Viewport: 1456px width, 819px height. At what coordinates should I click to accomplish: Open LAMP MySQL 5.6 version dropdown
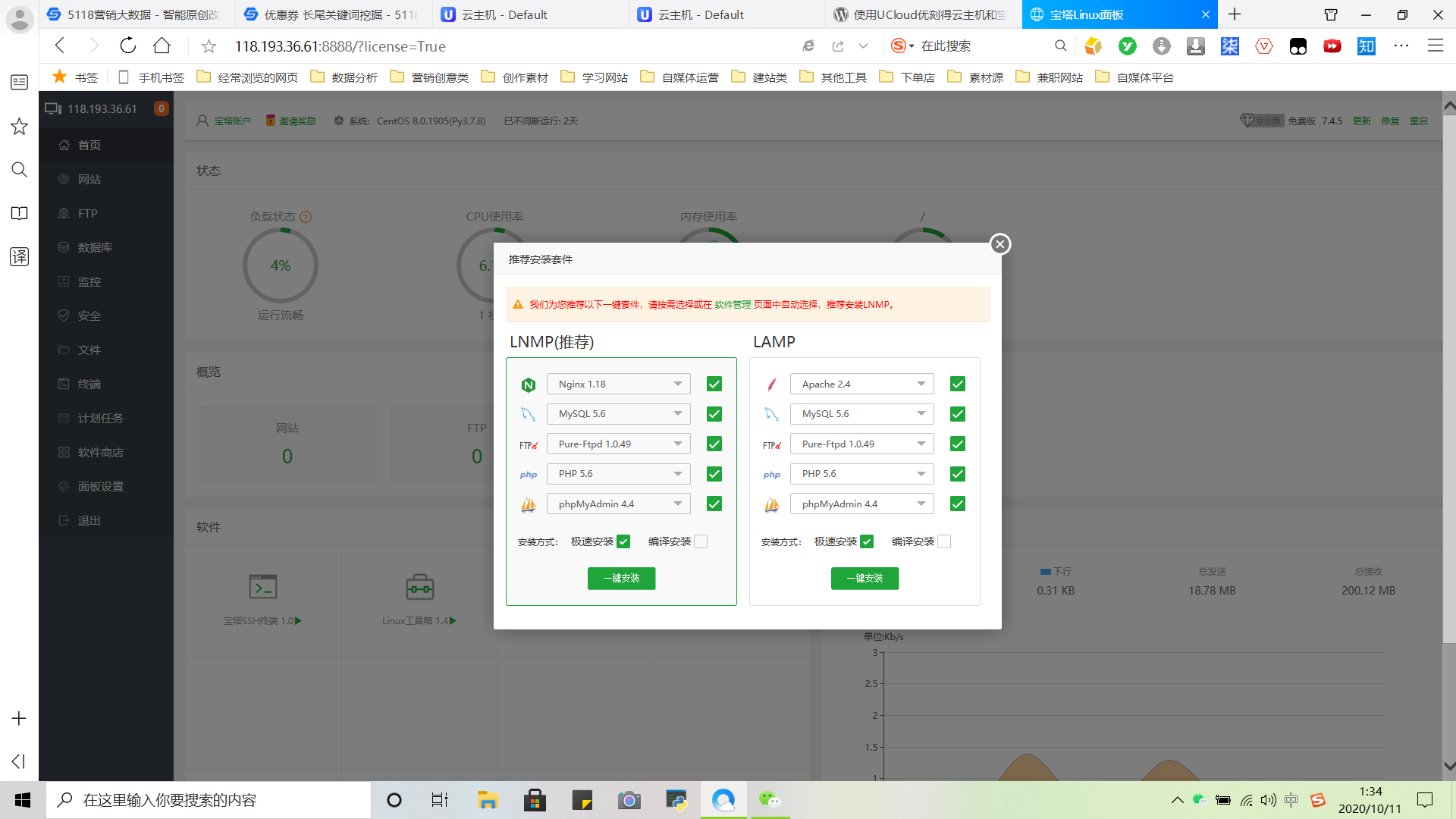point(862,414)
